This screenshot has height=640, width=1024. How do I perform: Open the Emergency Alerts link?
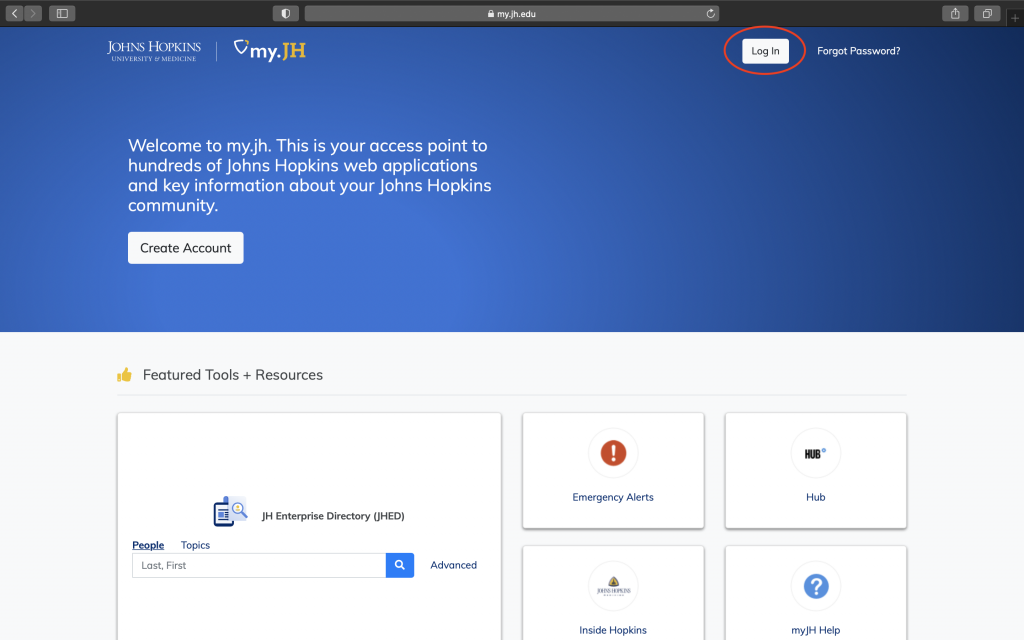point(613,497)
